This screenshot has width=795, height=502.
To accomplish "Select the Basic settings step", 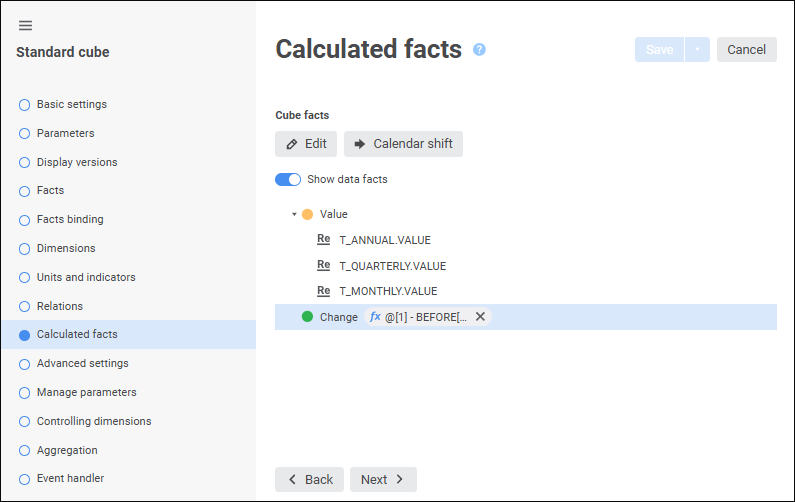I will tap(71, 104).
